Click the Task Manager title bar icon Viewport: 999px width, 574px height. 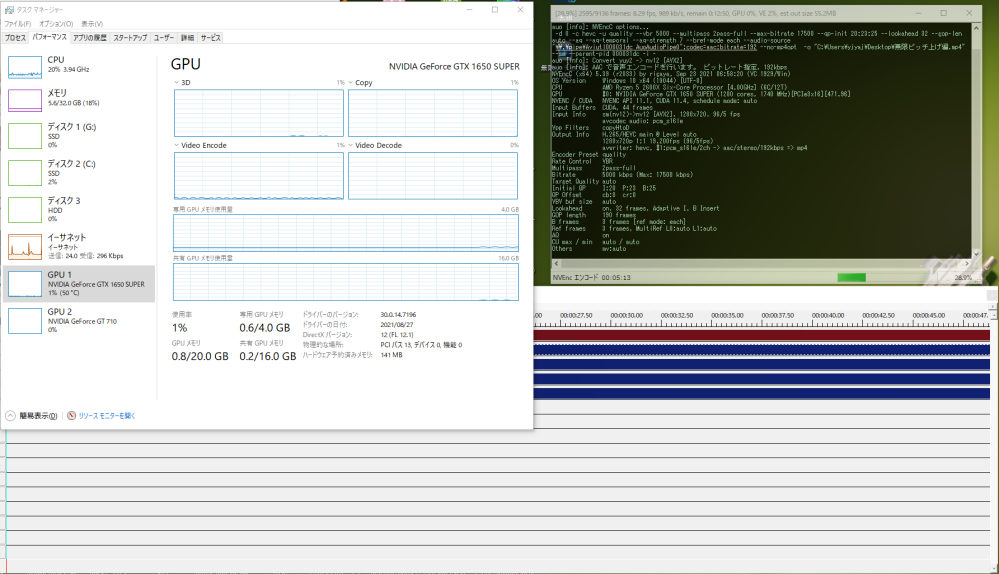tap(9, 9)
